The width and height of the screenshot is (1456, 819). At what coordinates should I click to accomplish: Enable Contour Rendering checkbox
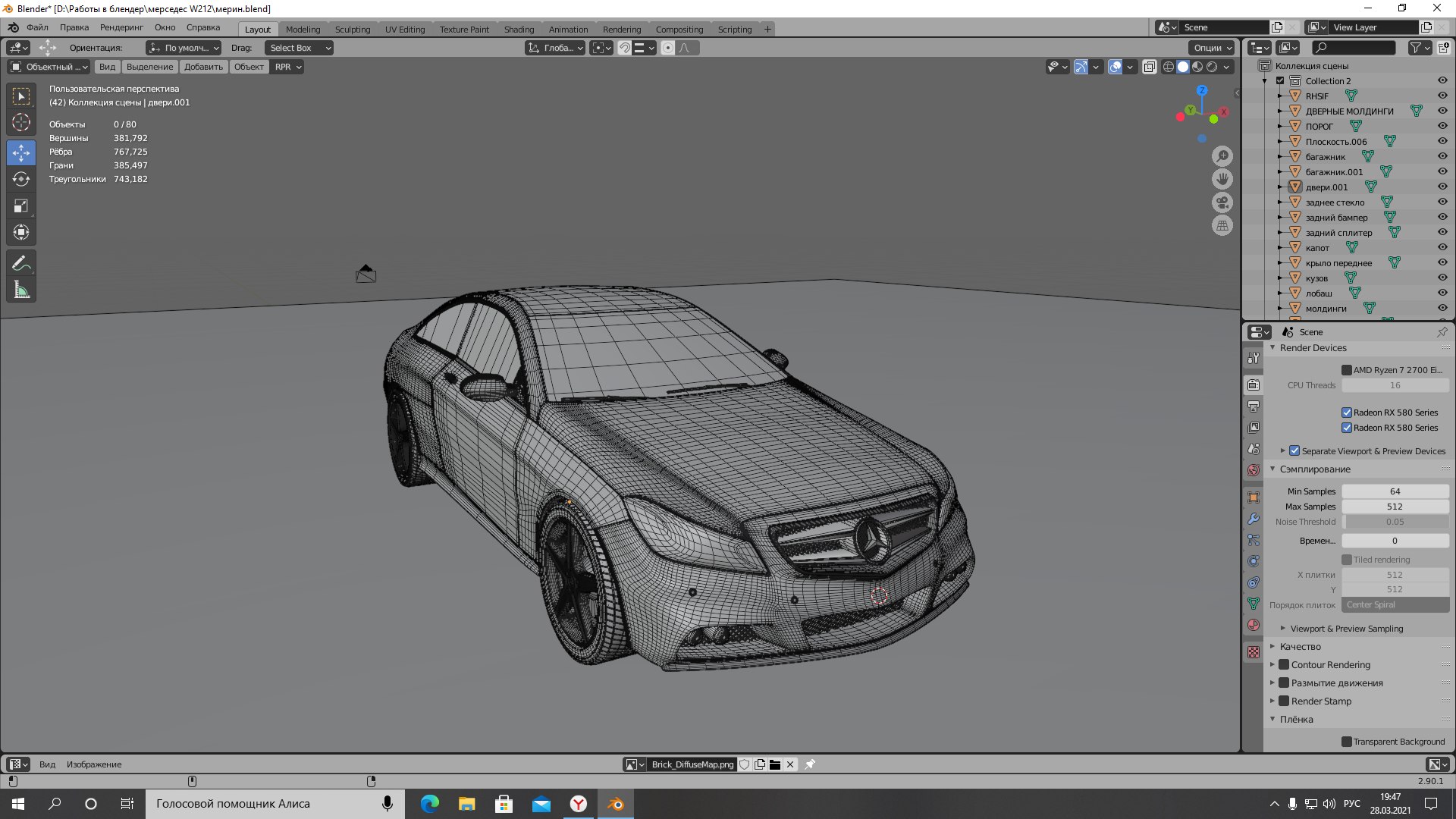pyautogui.click(x=1284, y=664)
